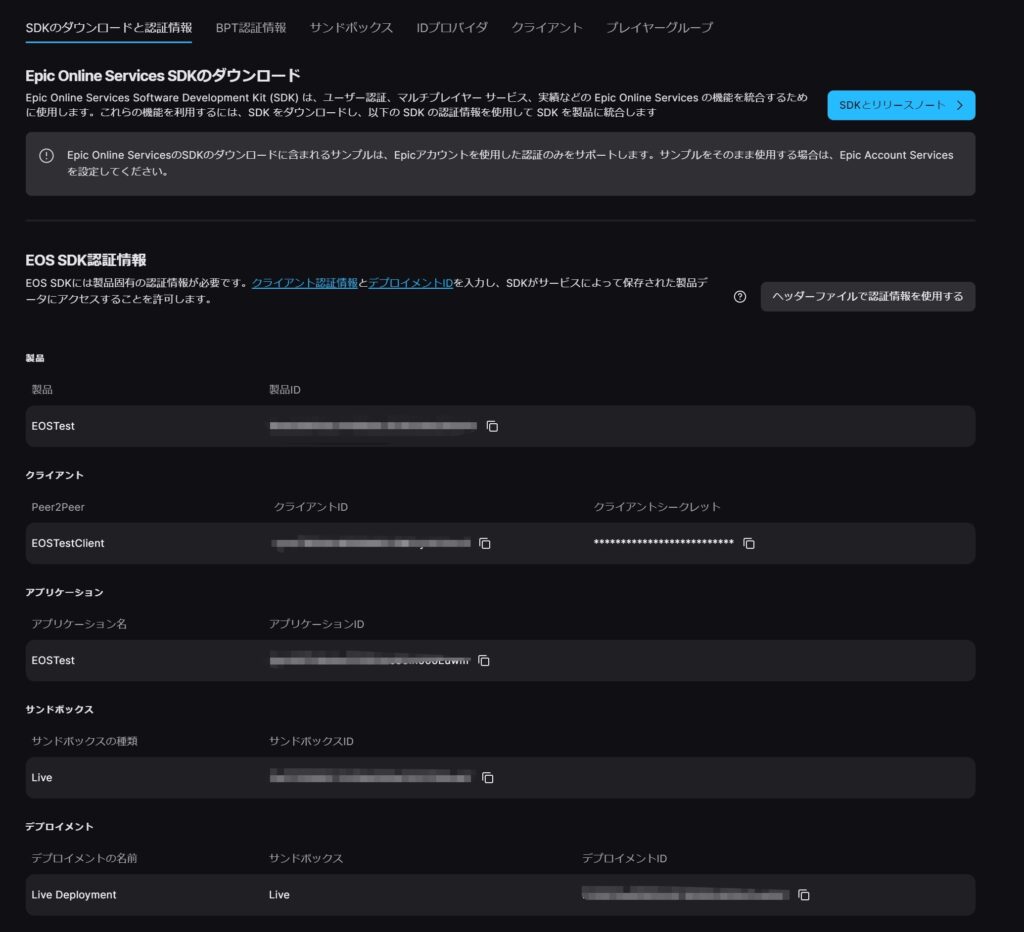Image resolution: width=1024 pixels, height=932 pixels.
Task: Open the help tooltip beside EOS SDK認証情報
Action: (x=740, y=297)
